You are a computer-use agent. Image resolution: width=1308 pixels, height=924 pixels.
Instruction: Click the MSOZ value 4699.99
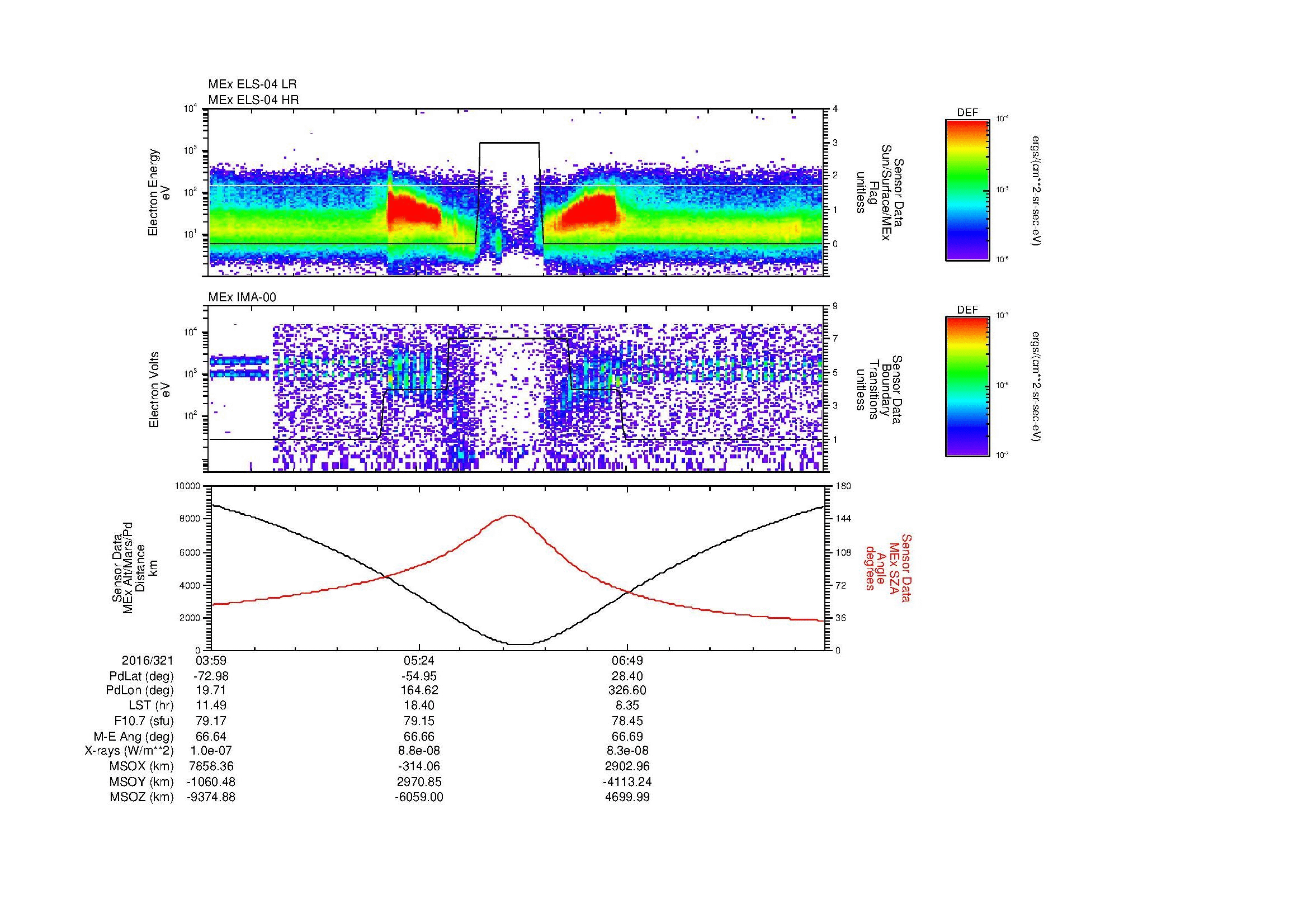[627, 797]
